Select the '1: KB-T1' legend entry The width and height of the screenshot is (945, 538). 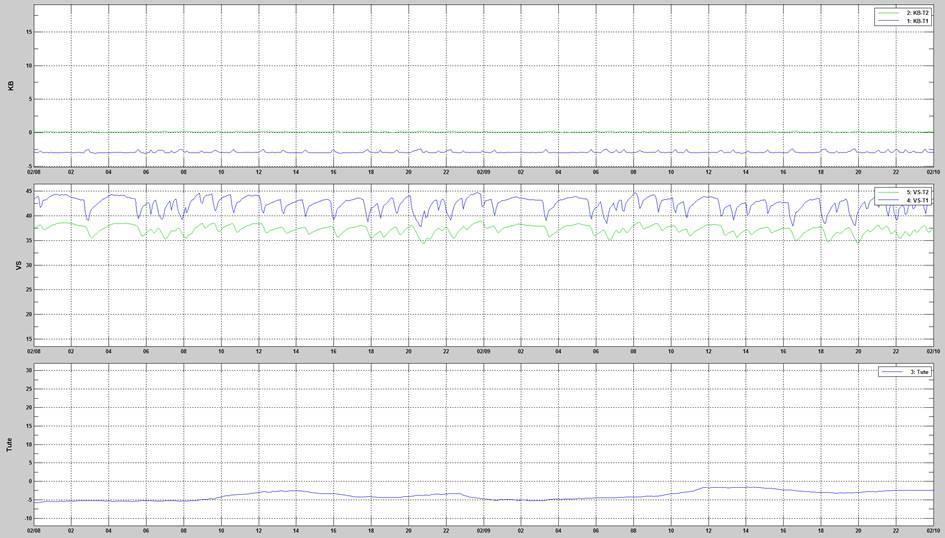click(x=903, y=21)
